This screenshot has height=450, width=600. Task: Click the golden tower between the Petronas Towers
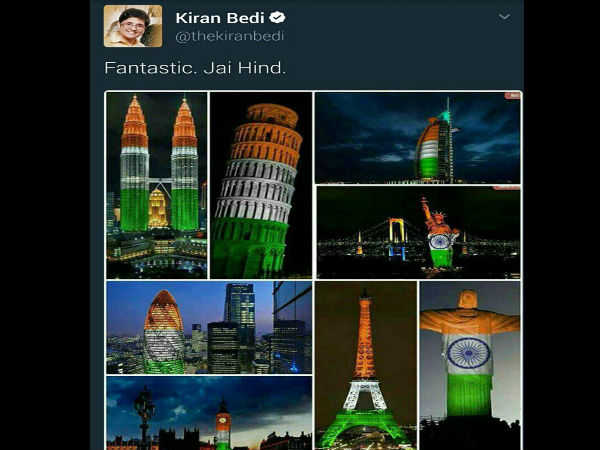[x=158, y=208]
